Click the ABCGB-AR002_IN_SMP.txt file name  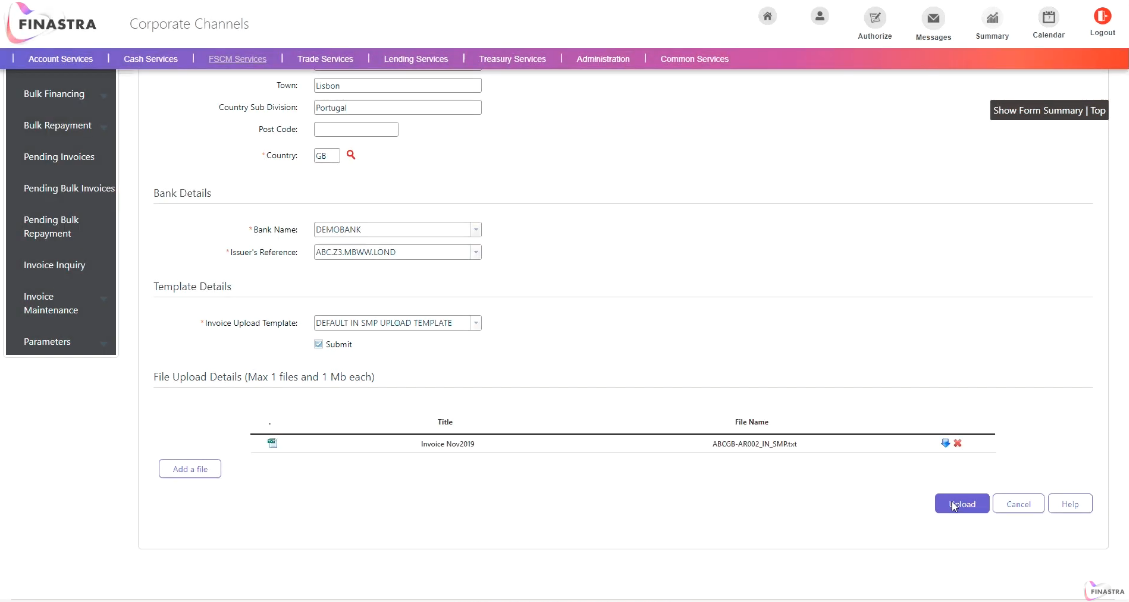pyautogui.click(x=755, y=444)
